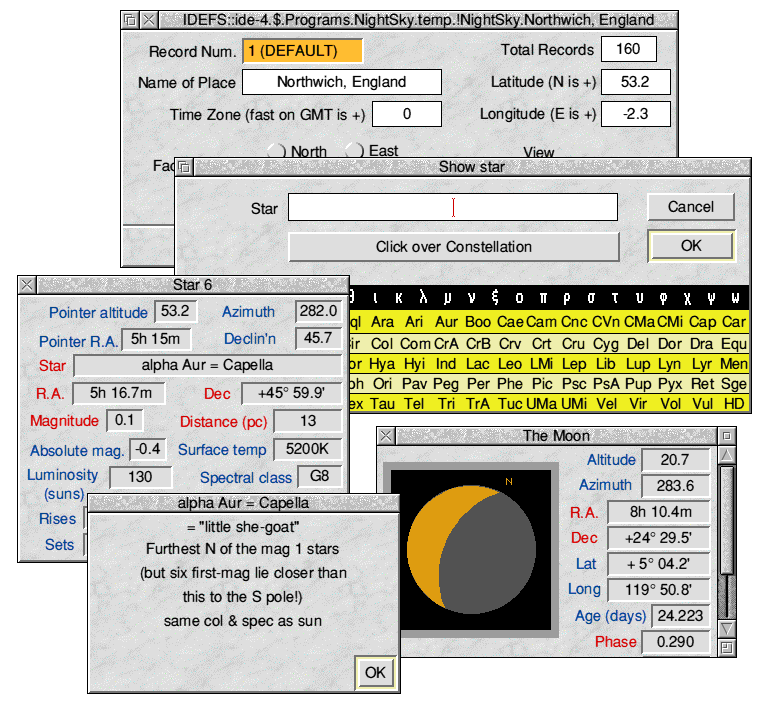Select the Tau constellation
776x702 pixels.
coord(382,404)
